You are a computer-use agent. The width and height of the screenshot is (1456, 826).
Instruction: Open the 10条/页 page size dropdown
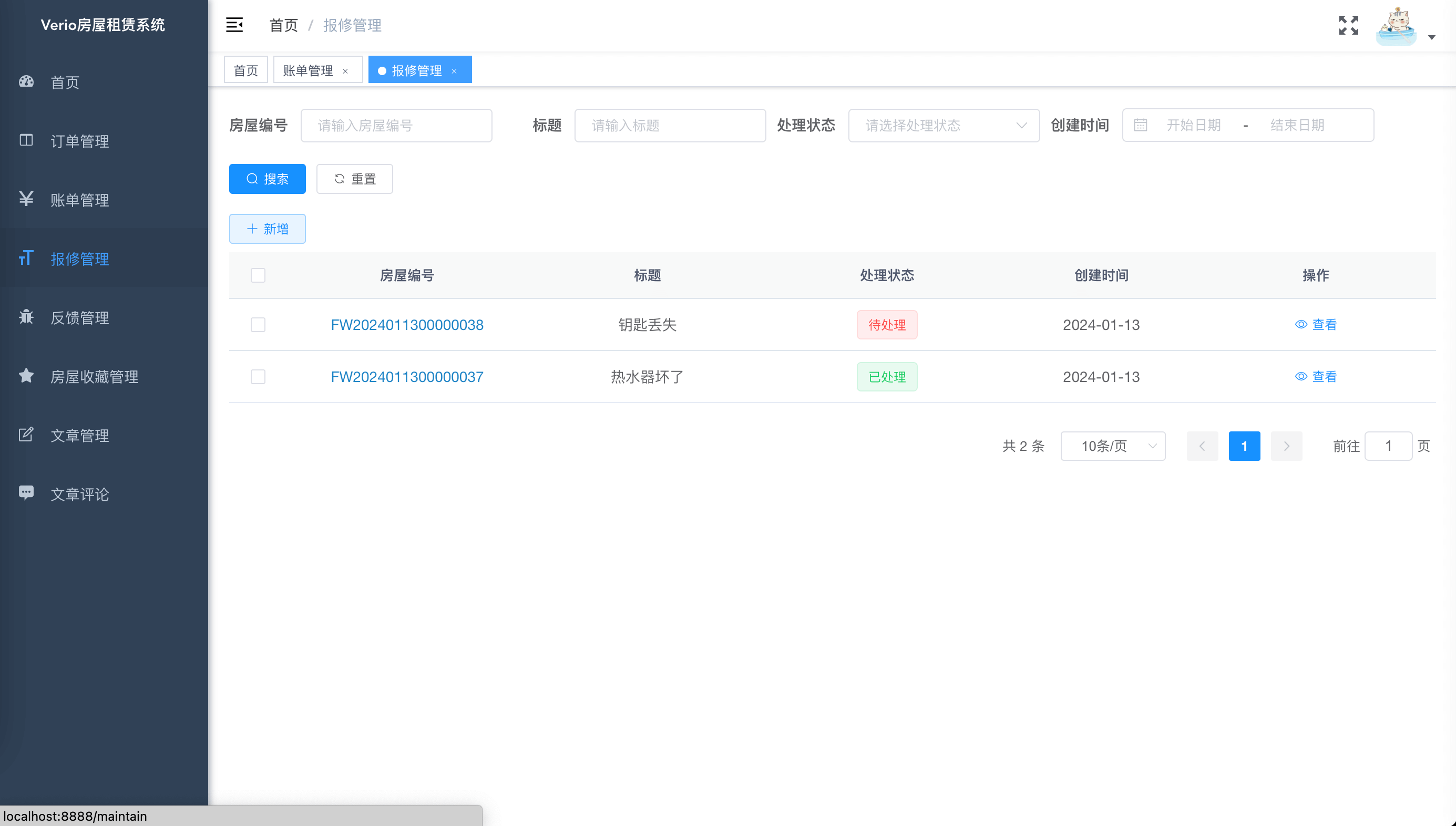click(1113, 446)
